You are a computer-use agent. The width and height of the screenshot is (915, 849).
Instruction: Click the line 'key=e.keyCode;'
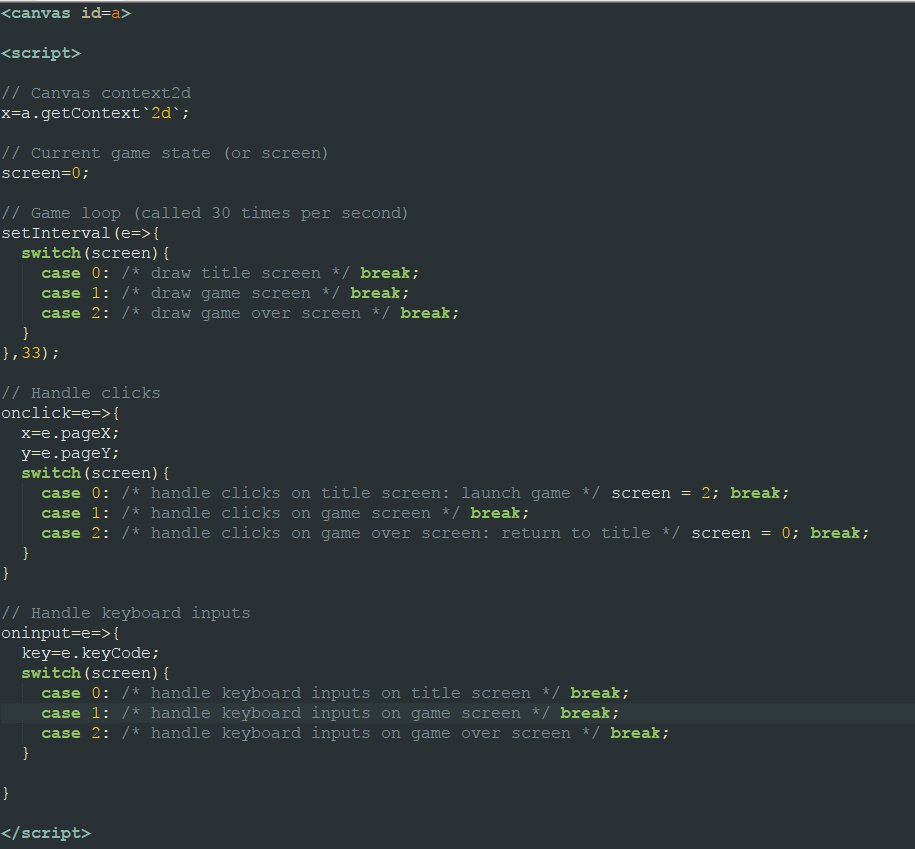click(x=90, y=653)
